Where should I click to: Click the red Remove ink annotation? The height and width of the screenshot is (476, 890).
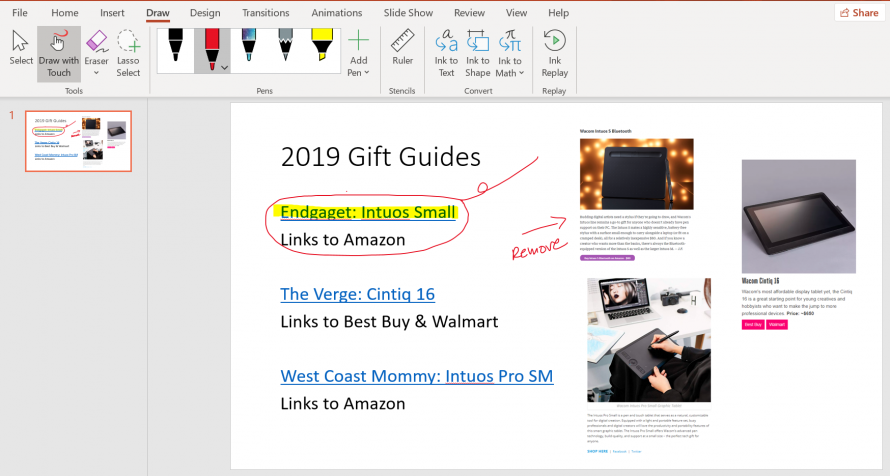point(539,249)
